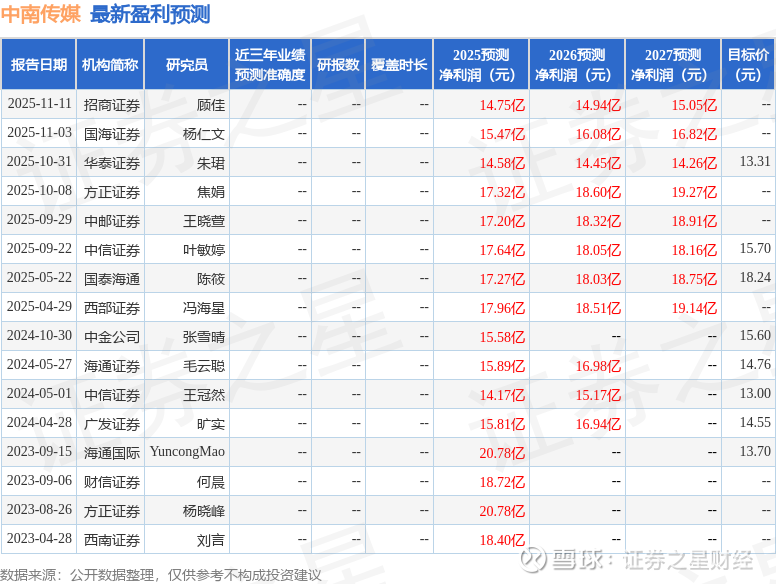Click the 中南传媒 title text
776x584 pixels.
pos(41,14)
